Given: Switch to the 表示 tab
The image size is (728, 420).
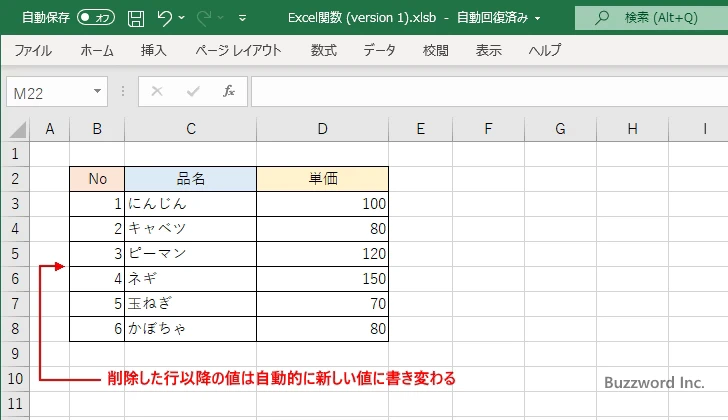Looking at the screenshot, I should click(x=488, y=50).
